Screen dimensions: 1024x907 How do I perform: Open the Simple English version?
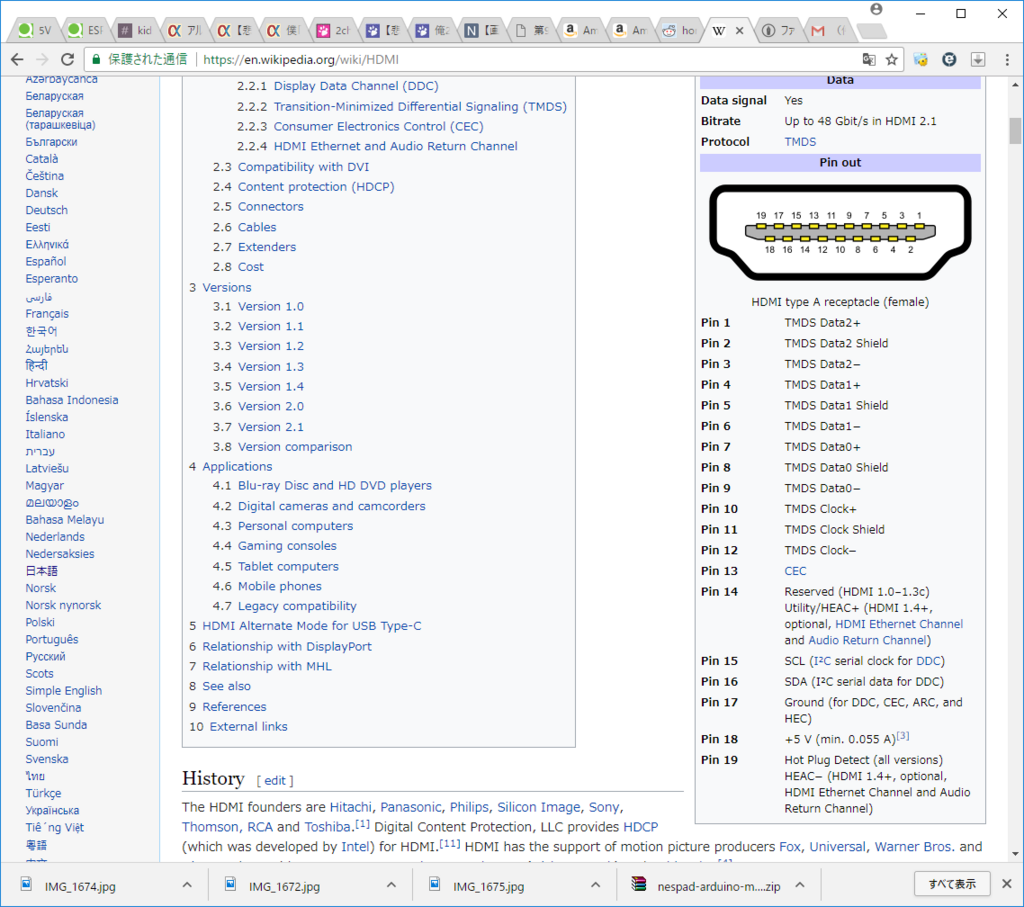click(x=63, y=691)
